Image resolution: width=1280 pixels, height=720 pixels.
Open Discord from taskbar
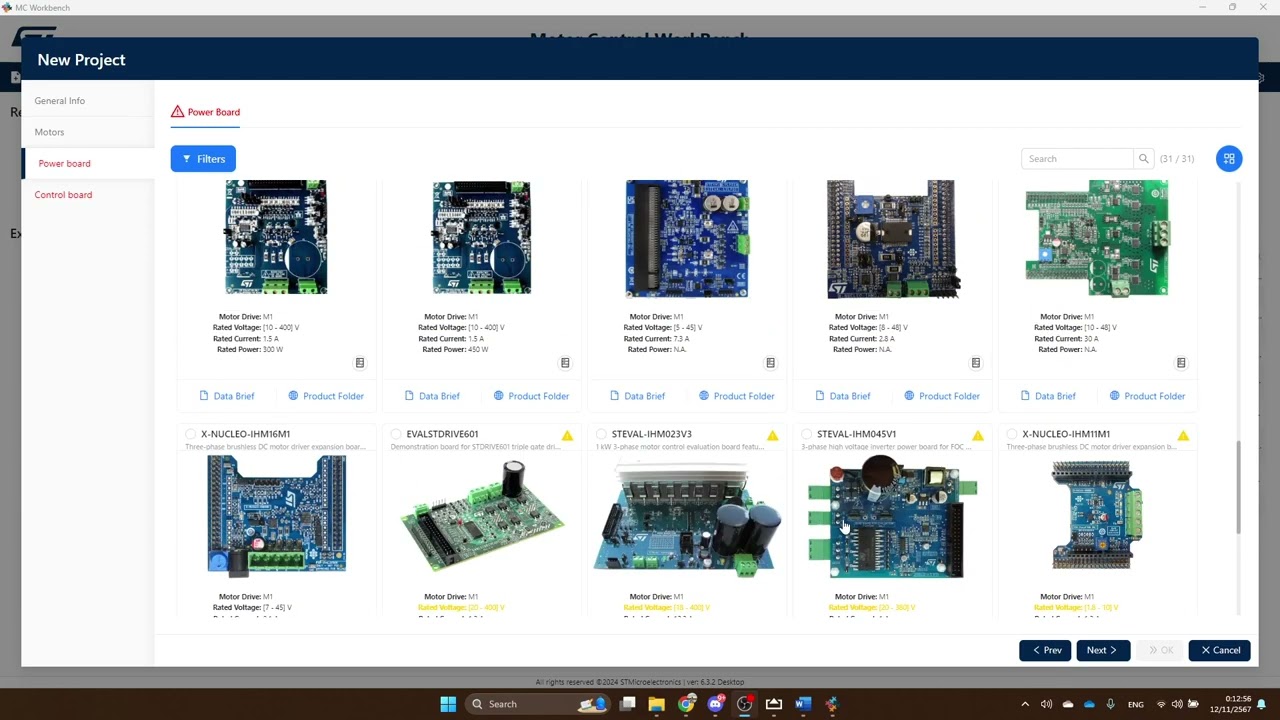(x=715, y=704)
